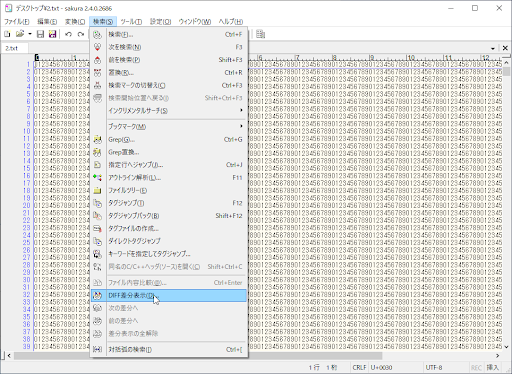Click the Grep置換 menu icon
The height and width of the screenshot is (374, 512).
(x=97, y=152)
